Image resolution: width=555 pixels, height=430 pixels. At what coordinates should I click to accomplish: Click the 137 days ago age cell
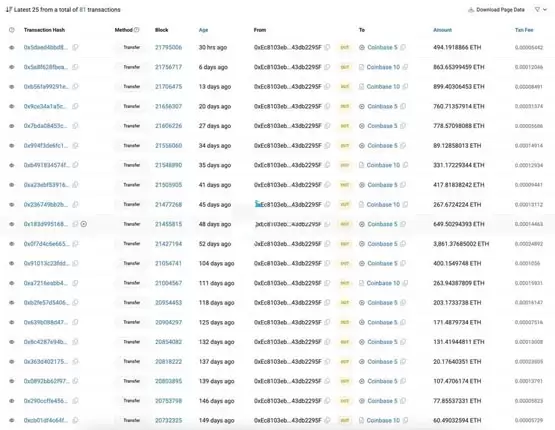pyautogui.click(x=216, y=362)
